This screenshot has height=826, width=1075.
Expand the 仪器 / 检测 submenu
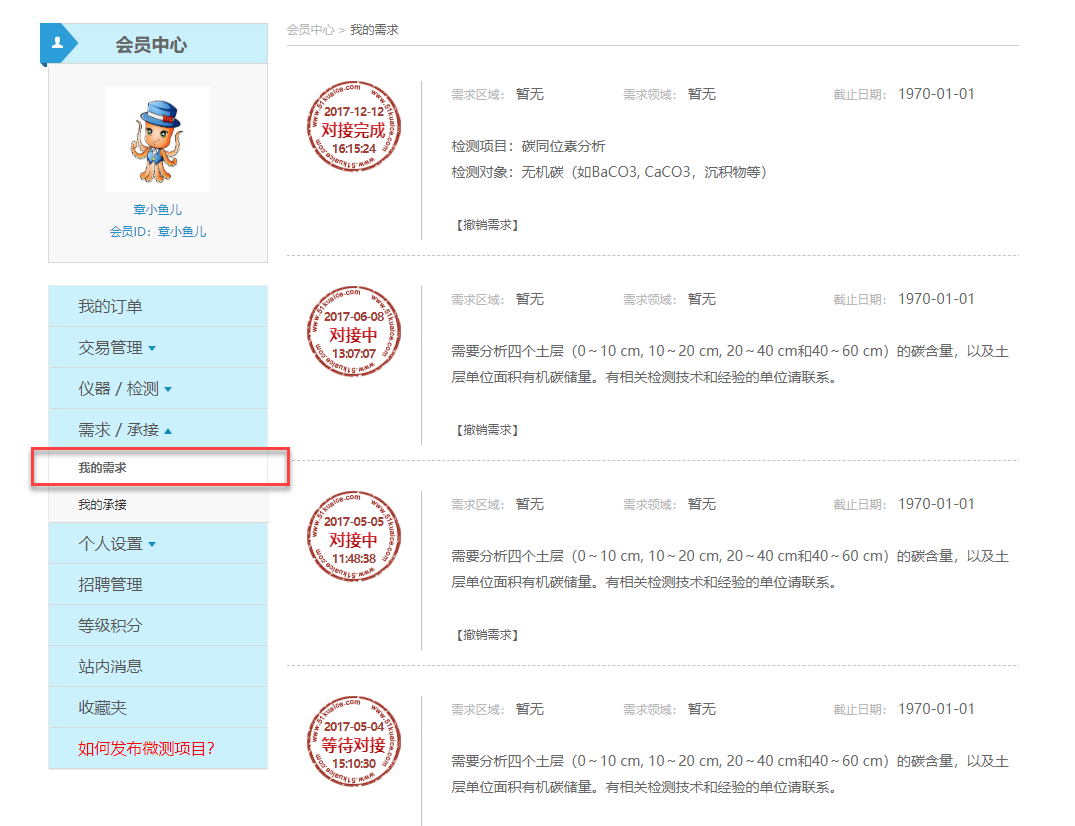click(168, 390)
